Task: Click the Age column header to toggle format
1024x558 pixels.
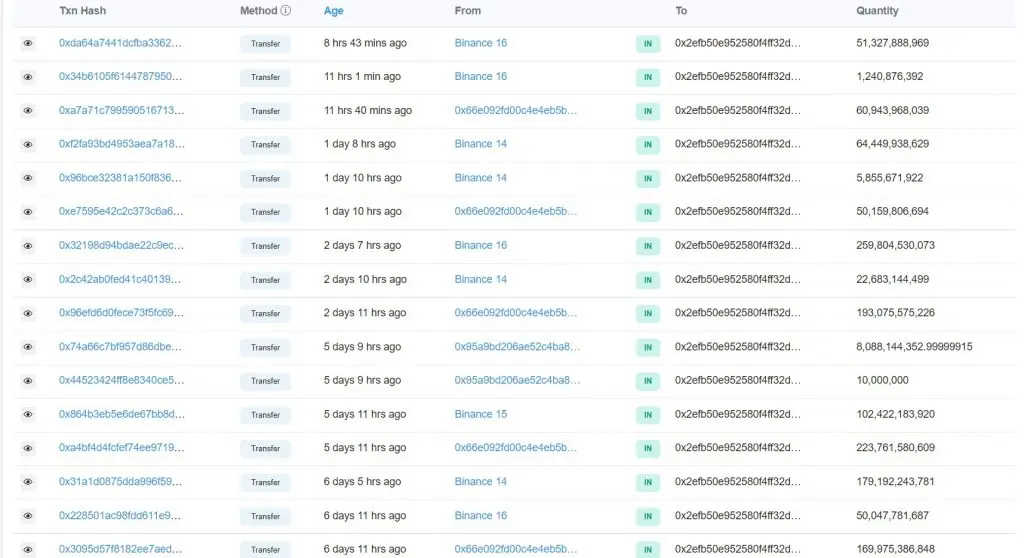Action: pos(333,11)
